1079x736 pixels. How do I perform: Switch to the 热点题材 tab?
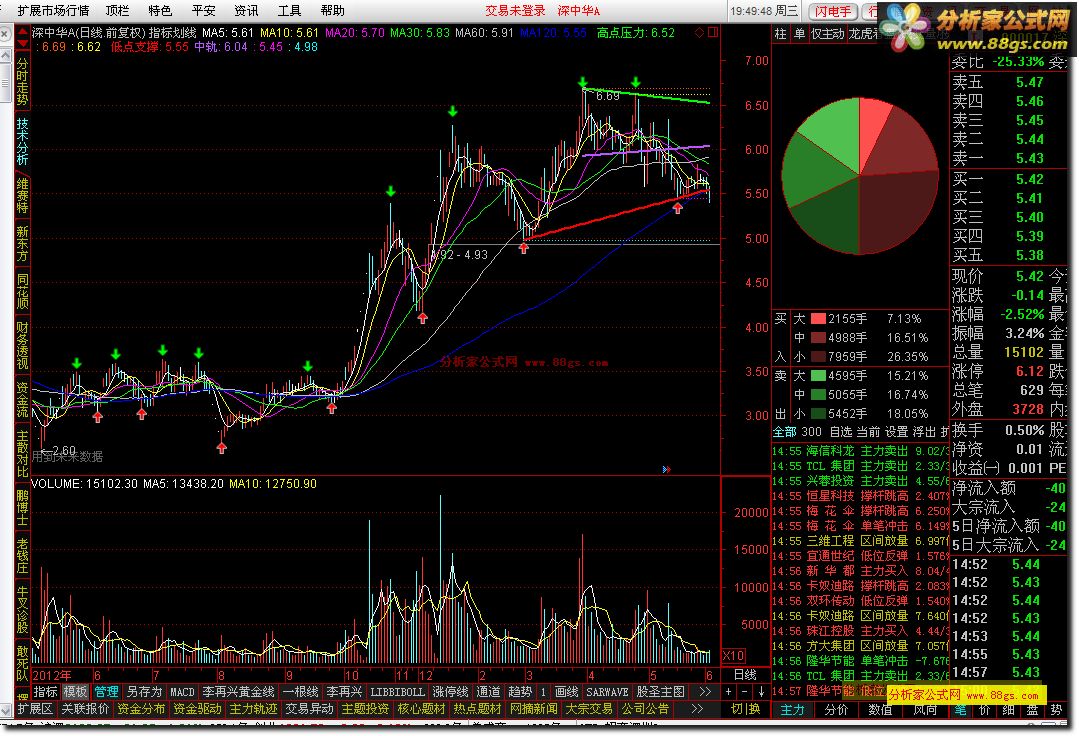tap(478, 708)
